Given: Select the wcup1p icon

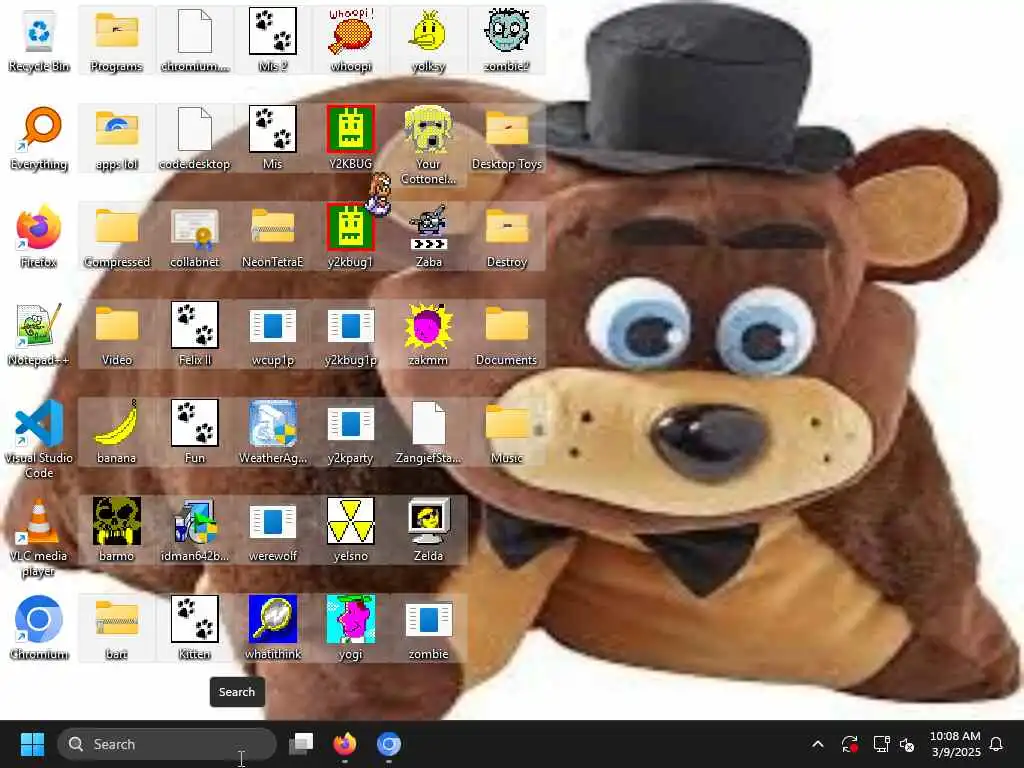Looking at the screenshot, I should (272, 333).
